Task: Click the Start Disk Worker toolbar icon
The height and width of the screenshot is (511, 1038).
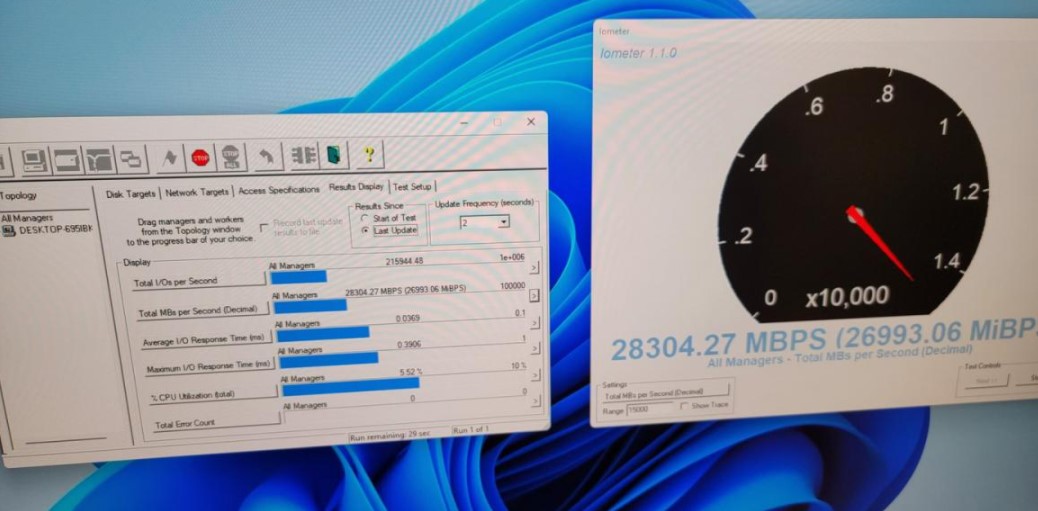Action: tap(67, 160)
